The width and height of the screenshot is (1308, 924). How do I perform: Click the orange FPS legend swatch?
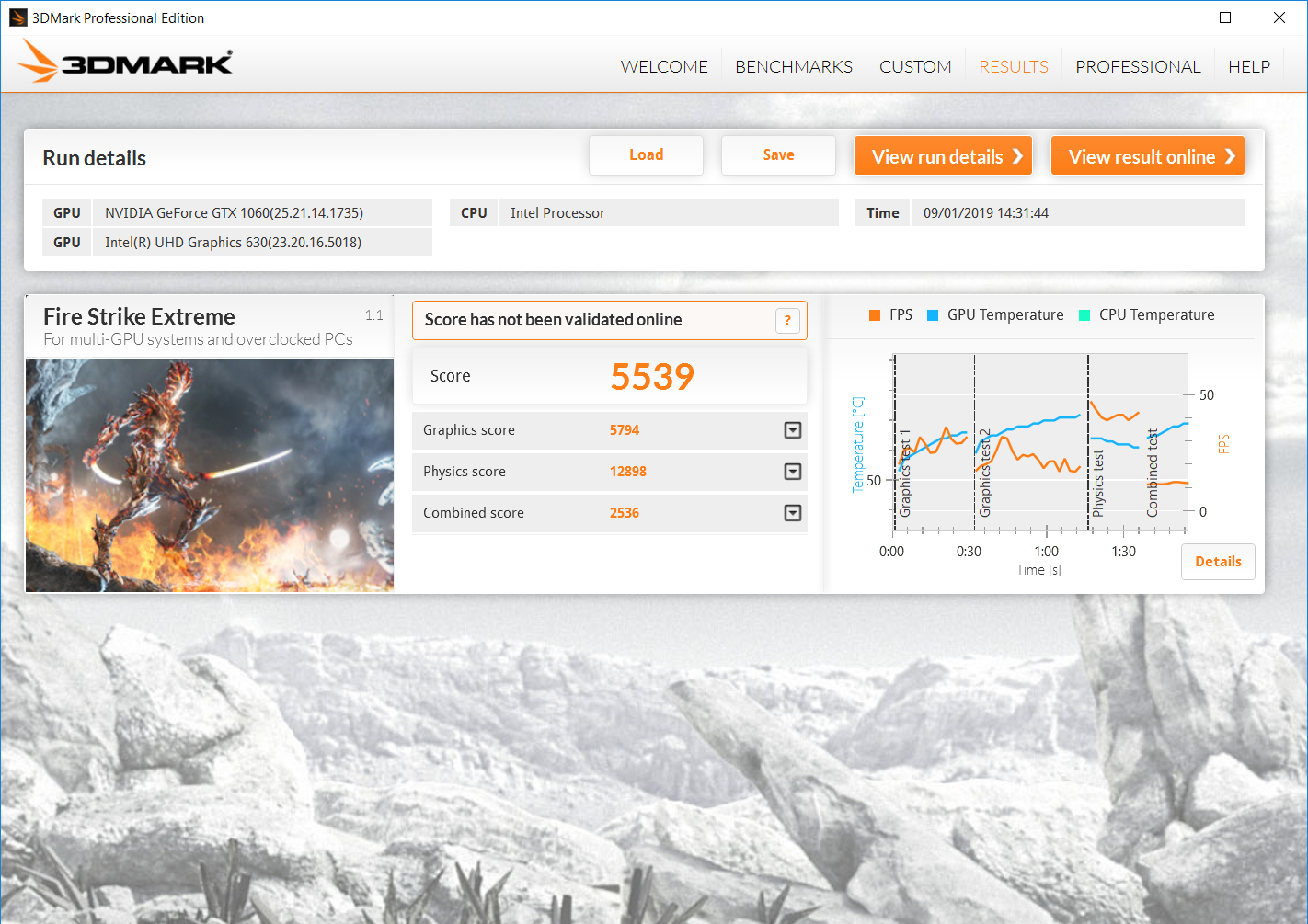coord(875,315)
